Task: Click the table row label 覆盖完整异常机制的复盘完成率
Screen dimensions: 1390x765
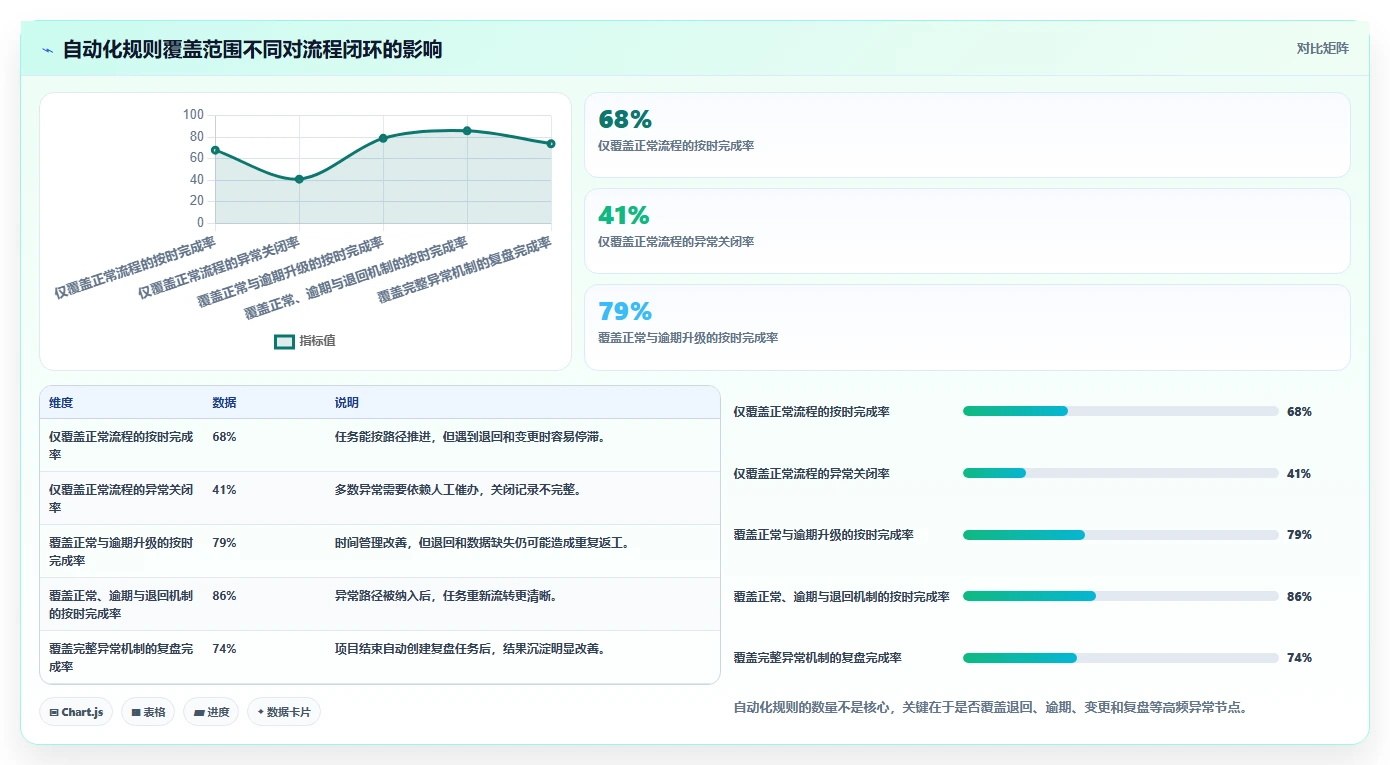Action: [121, 658]
